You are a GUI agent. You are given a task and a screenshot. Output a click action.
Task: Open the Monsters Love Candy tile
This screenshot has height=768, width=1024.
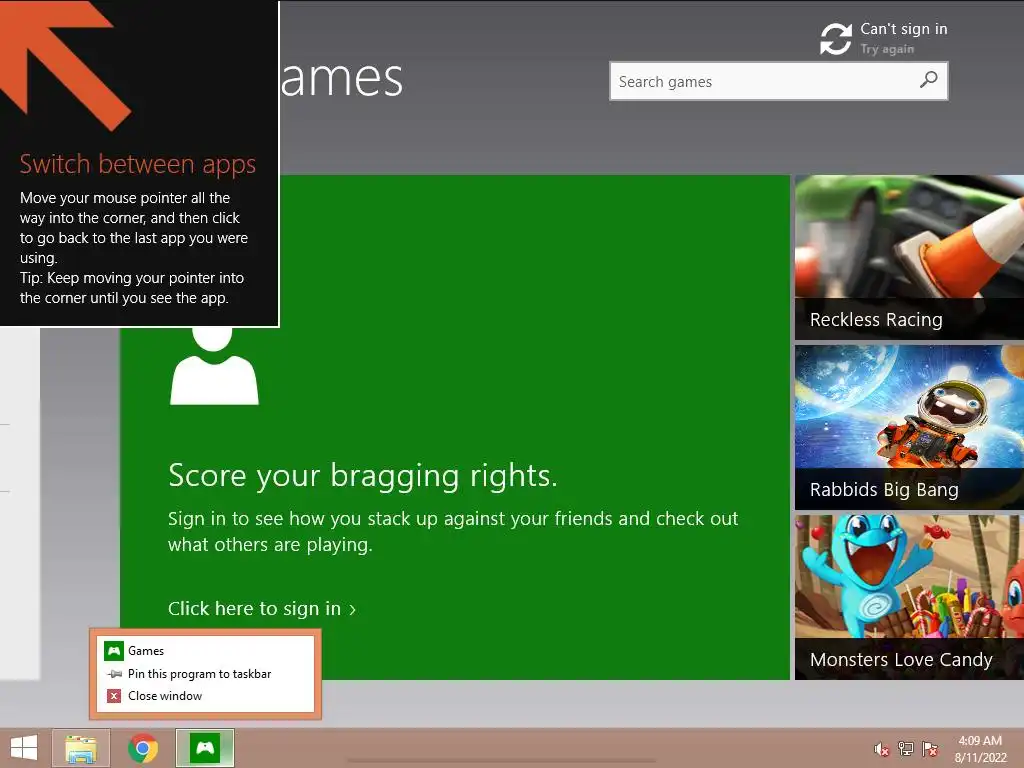click(909, 597)
